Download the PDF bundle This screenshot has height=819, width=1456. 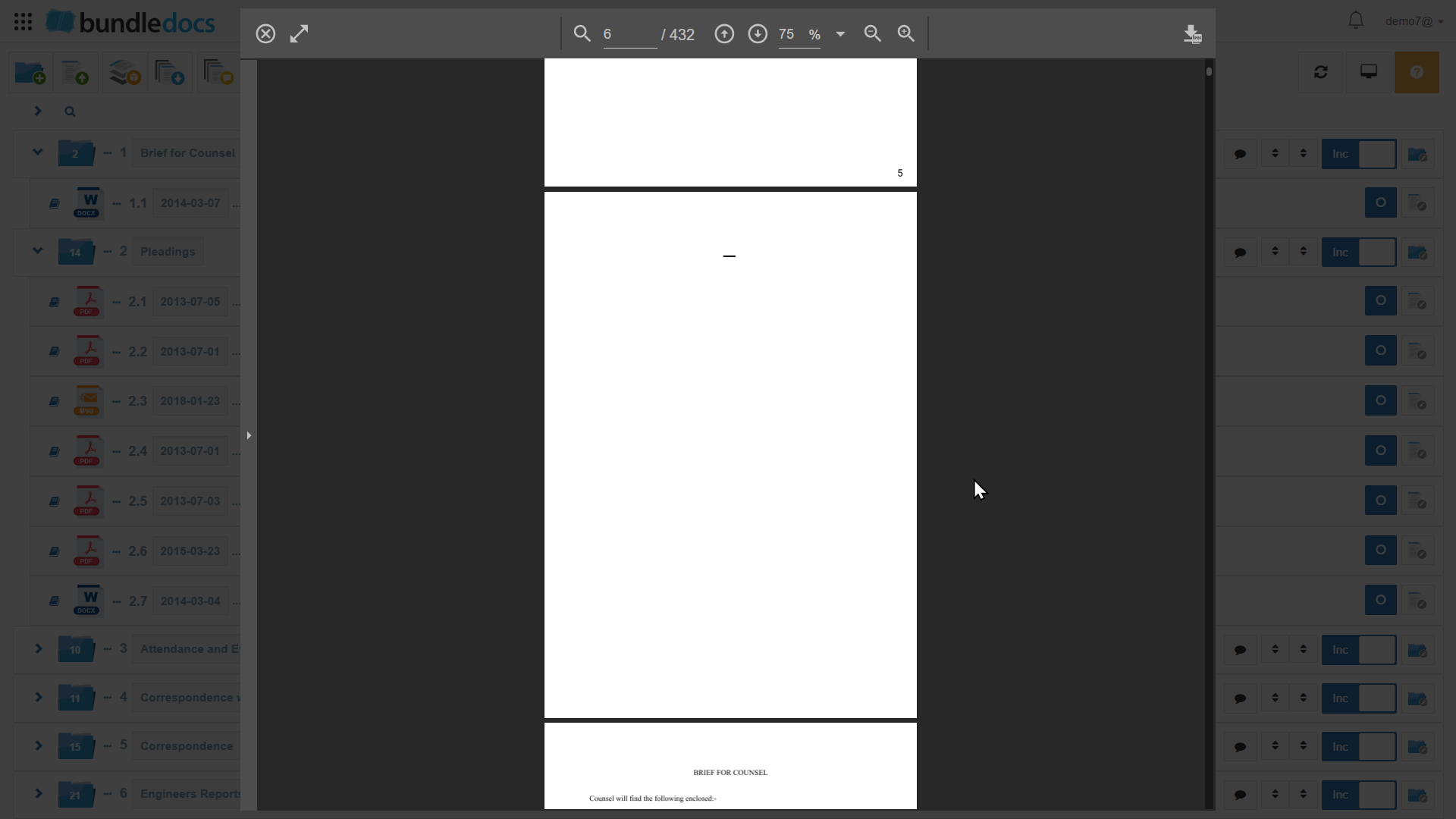[1192, 34]
